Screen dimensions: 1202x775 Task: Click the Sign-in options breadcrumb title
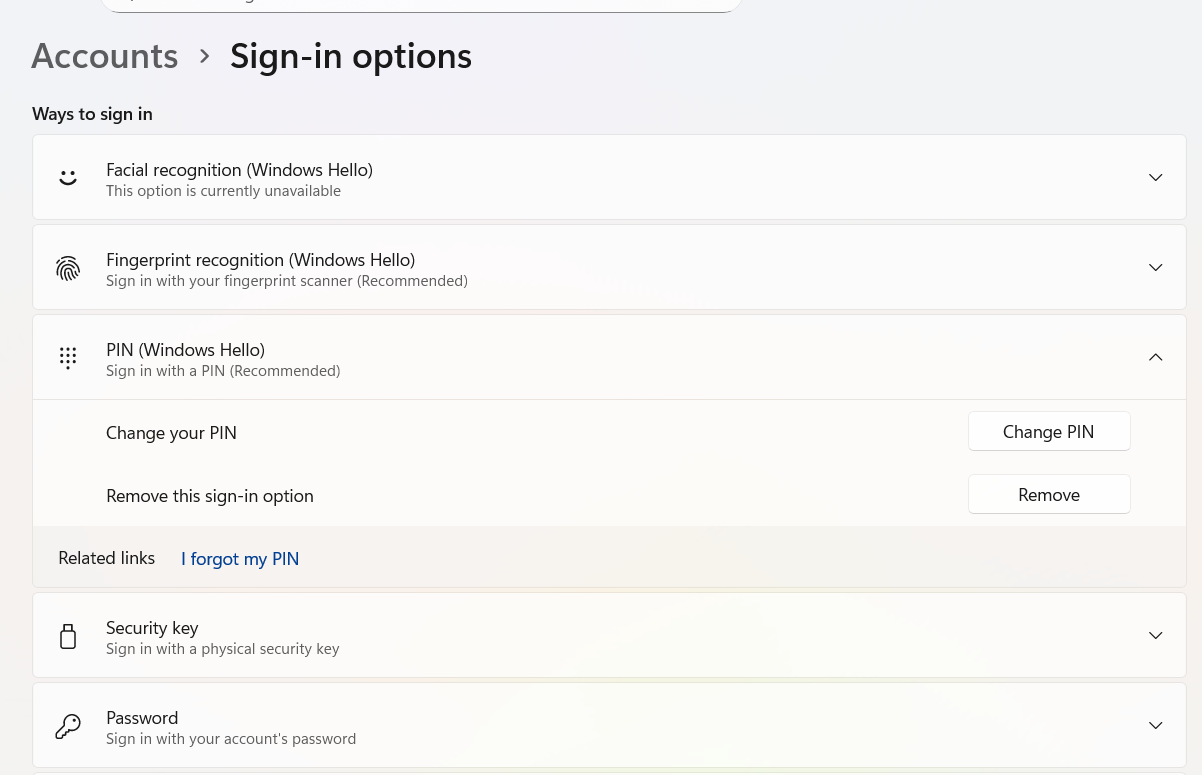pos(350,56)
